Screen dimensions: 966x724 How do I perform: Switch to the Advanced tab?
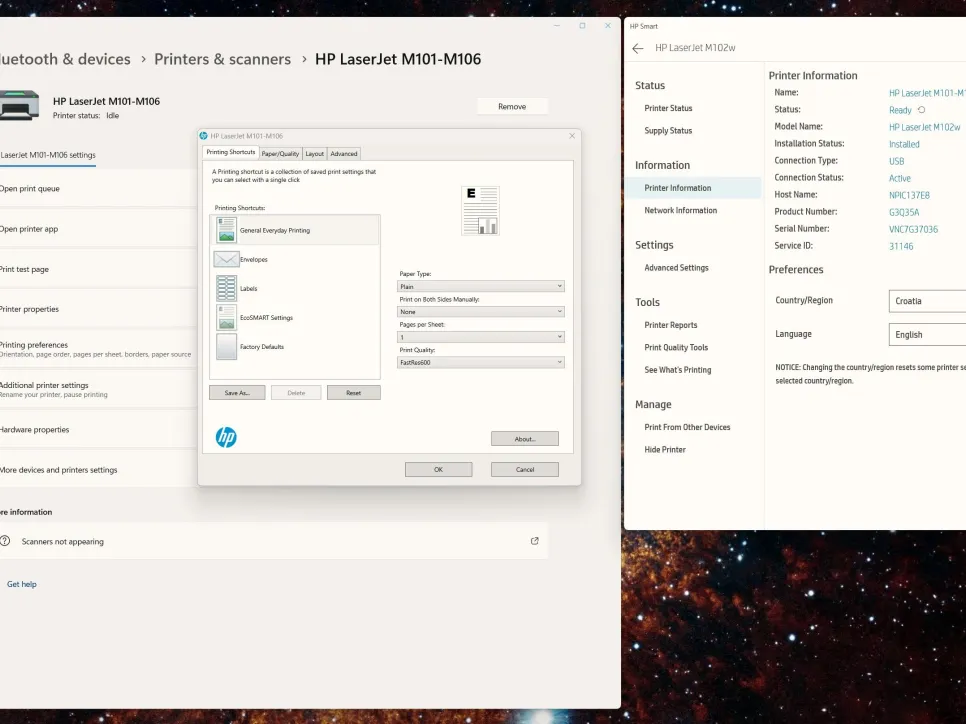344,153
